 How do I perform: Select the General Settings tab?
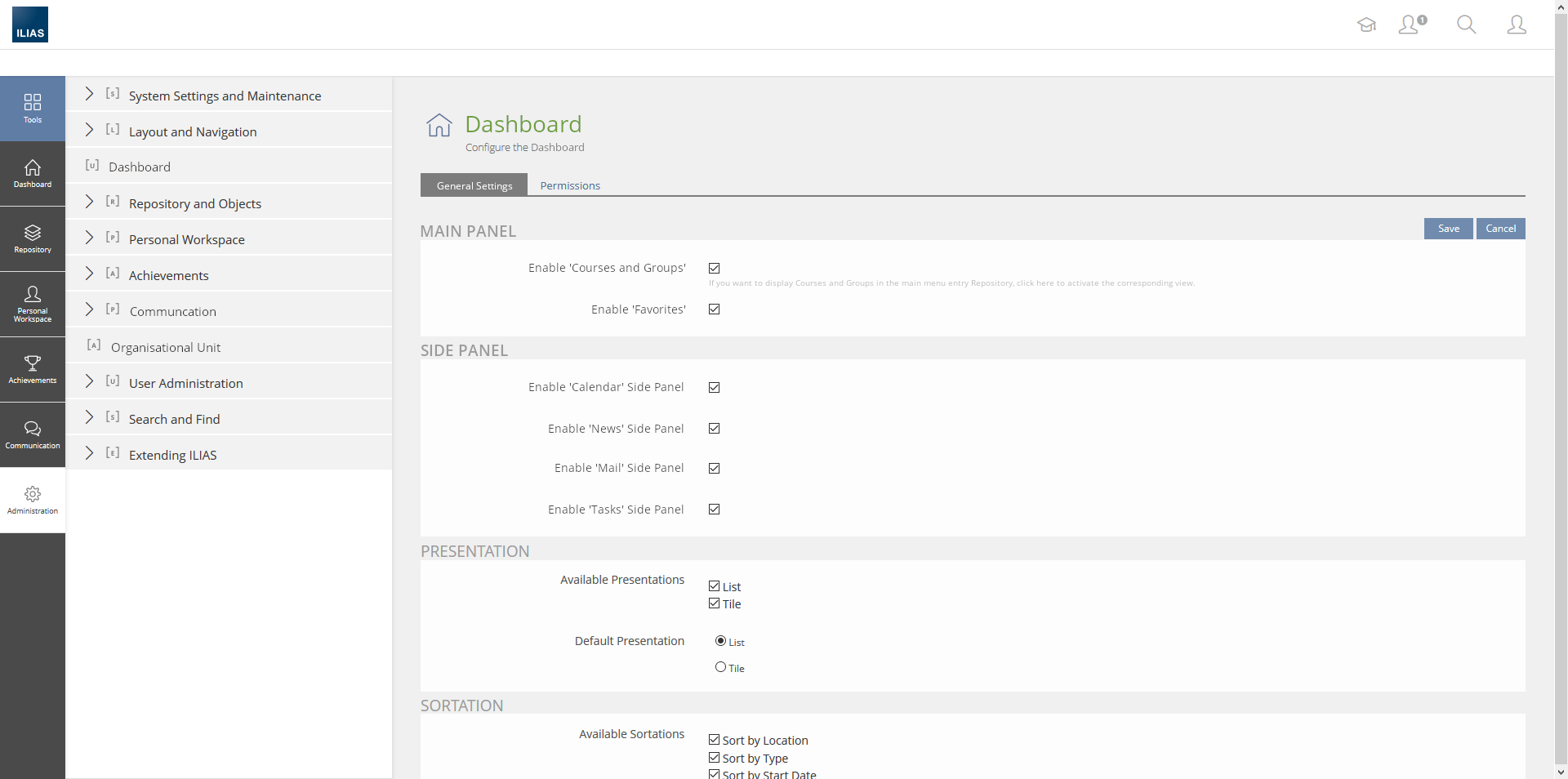pyautogui.click(x=474, y=186)
